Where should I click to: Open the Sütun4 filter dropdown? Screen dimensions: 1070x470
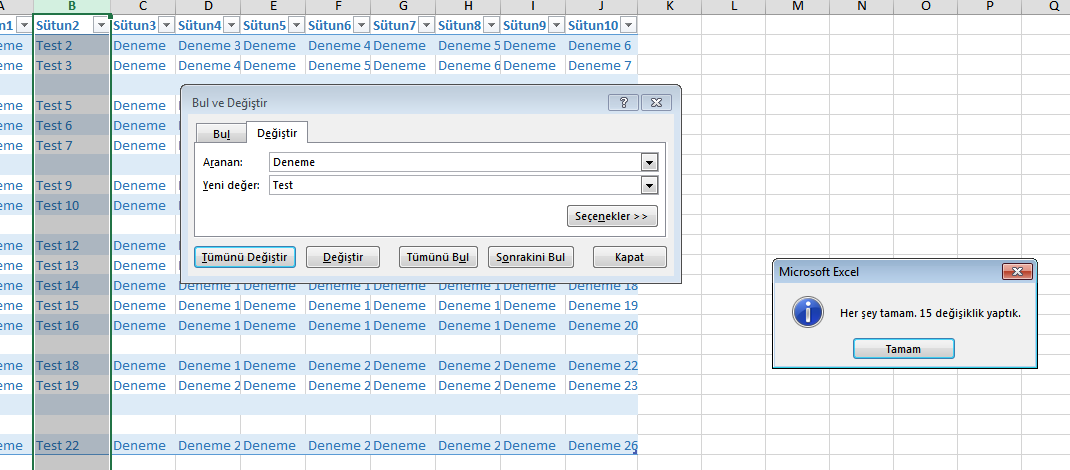click(x=231, y=25)
